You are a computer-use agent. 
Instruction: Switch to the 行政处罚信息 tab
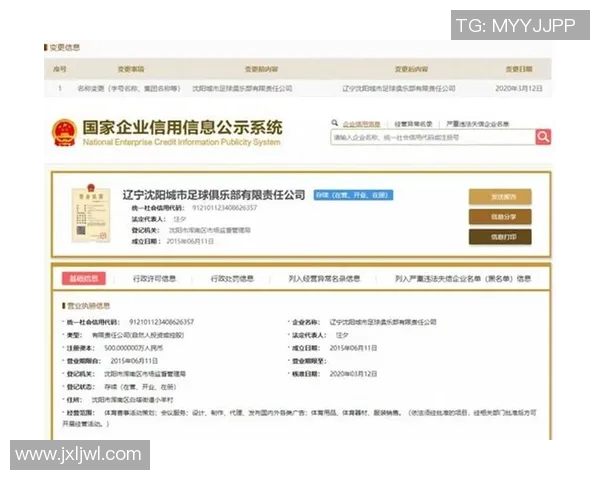point(232,279)
